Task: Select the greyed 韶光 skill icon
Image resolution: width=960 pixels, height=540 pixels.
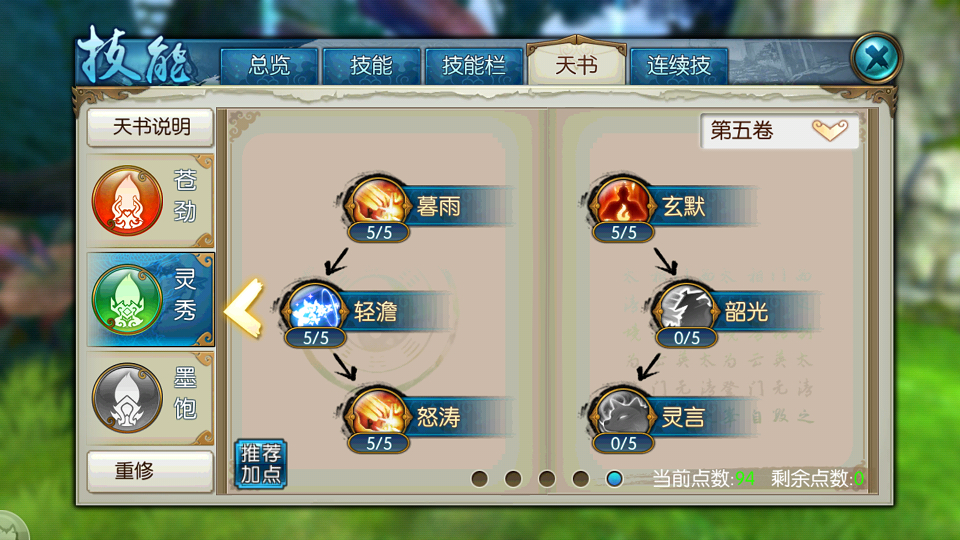Action: pos(686,307)
